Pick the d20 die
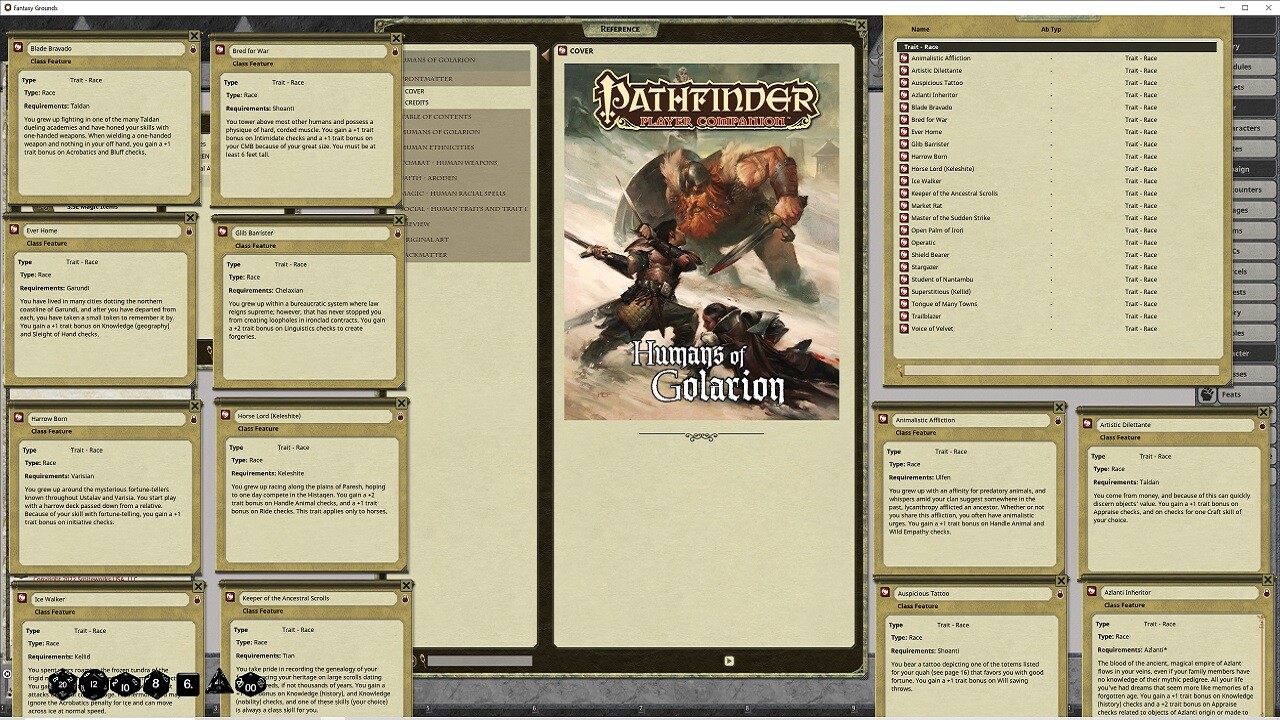The height and width of the screenshot is (720, 1280). coord(62,685)
